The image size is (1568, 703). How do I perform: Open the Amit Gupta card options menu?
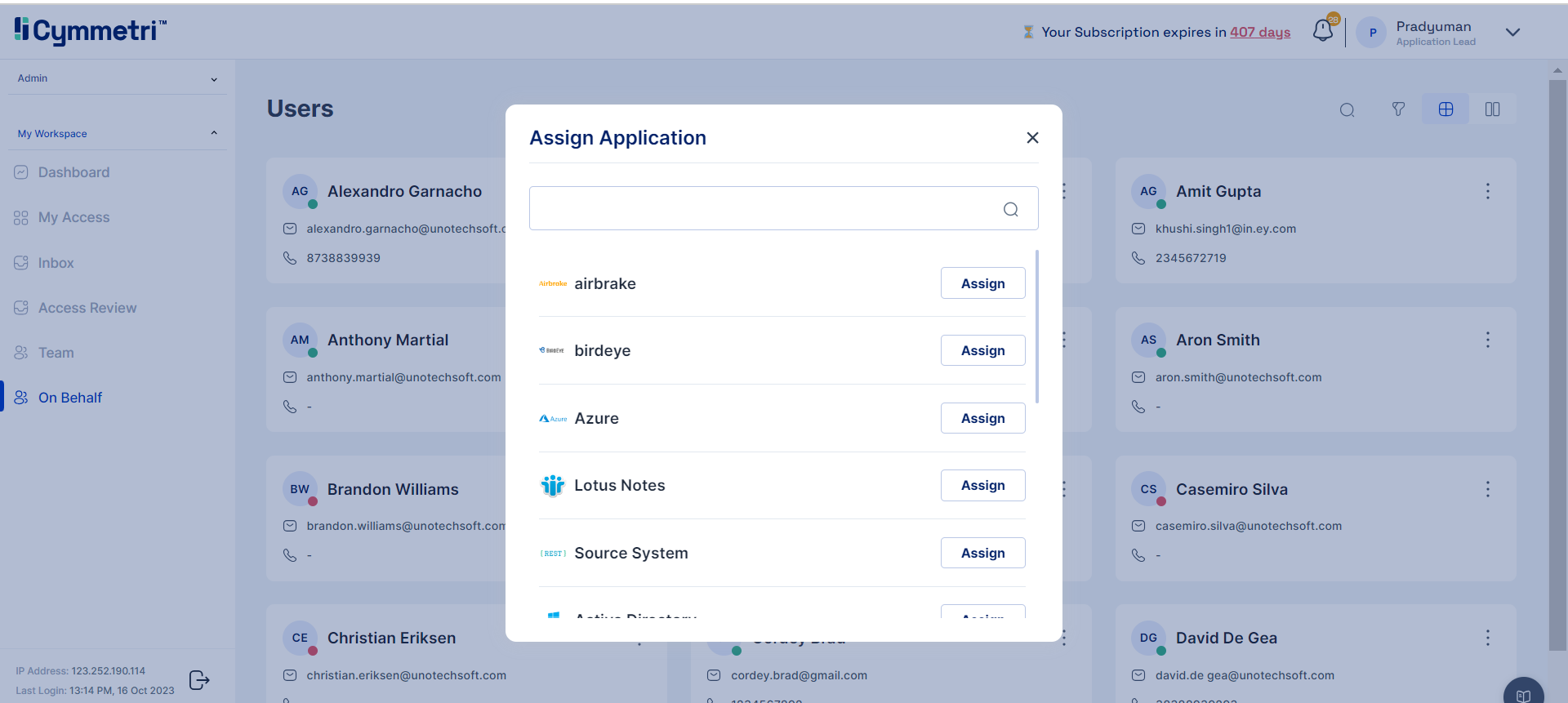coord(1487,191)
